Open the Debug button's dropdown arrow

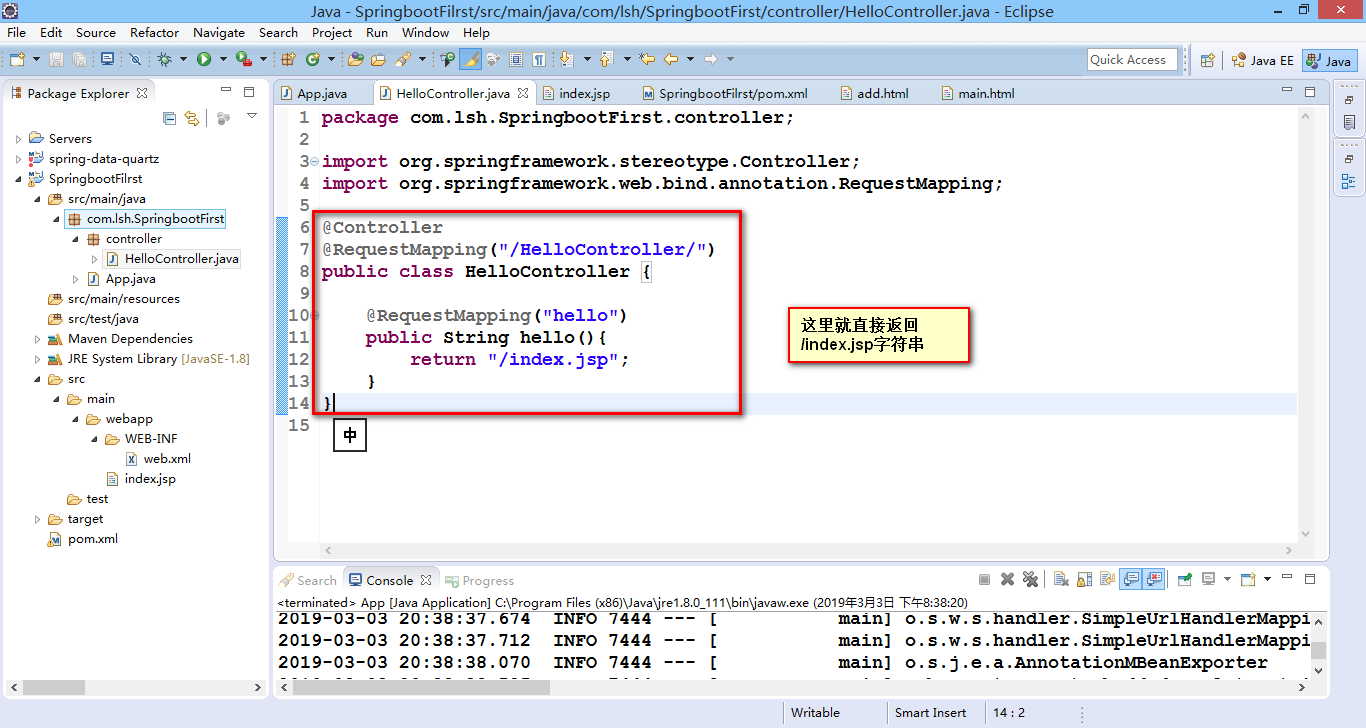(183, 60)
